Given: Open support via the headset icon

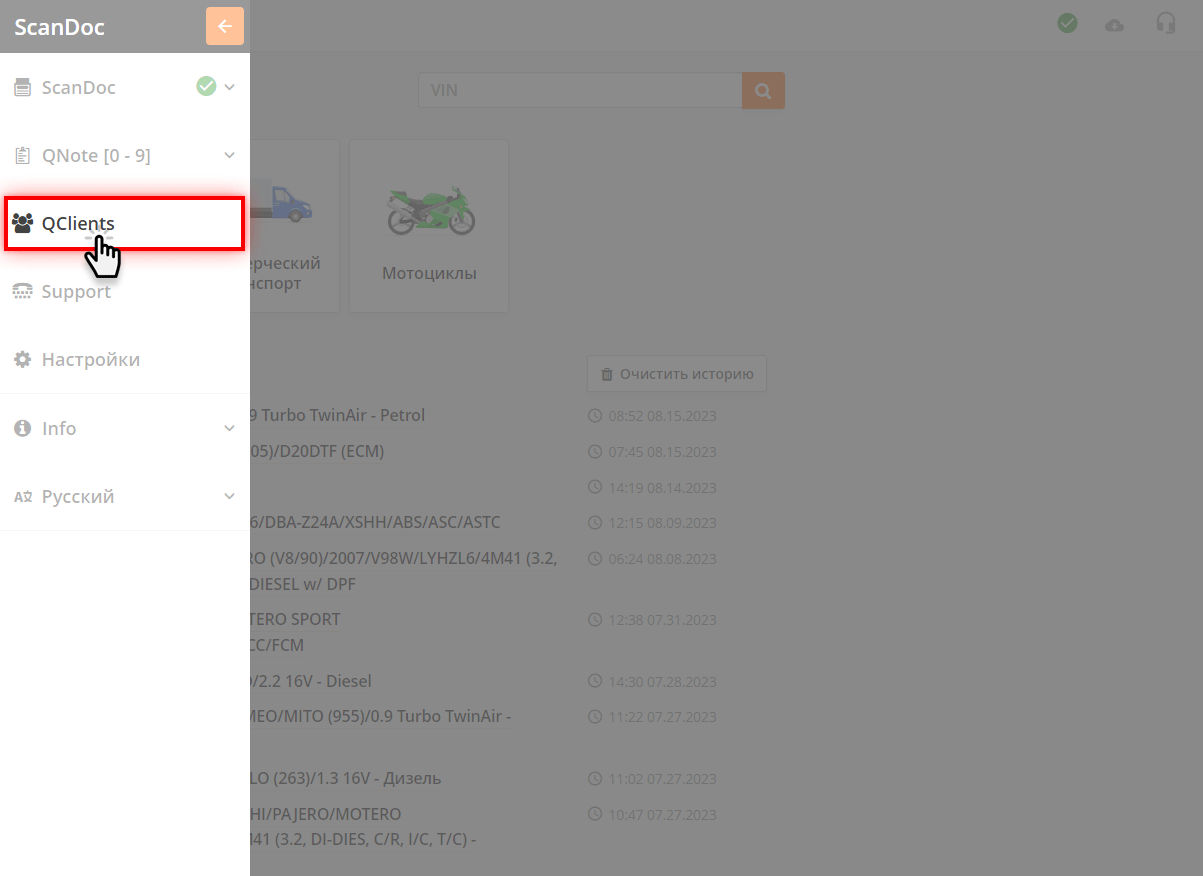Looking at the screenshot, I should click(x=1166, y=22).
